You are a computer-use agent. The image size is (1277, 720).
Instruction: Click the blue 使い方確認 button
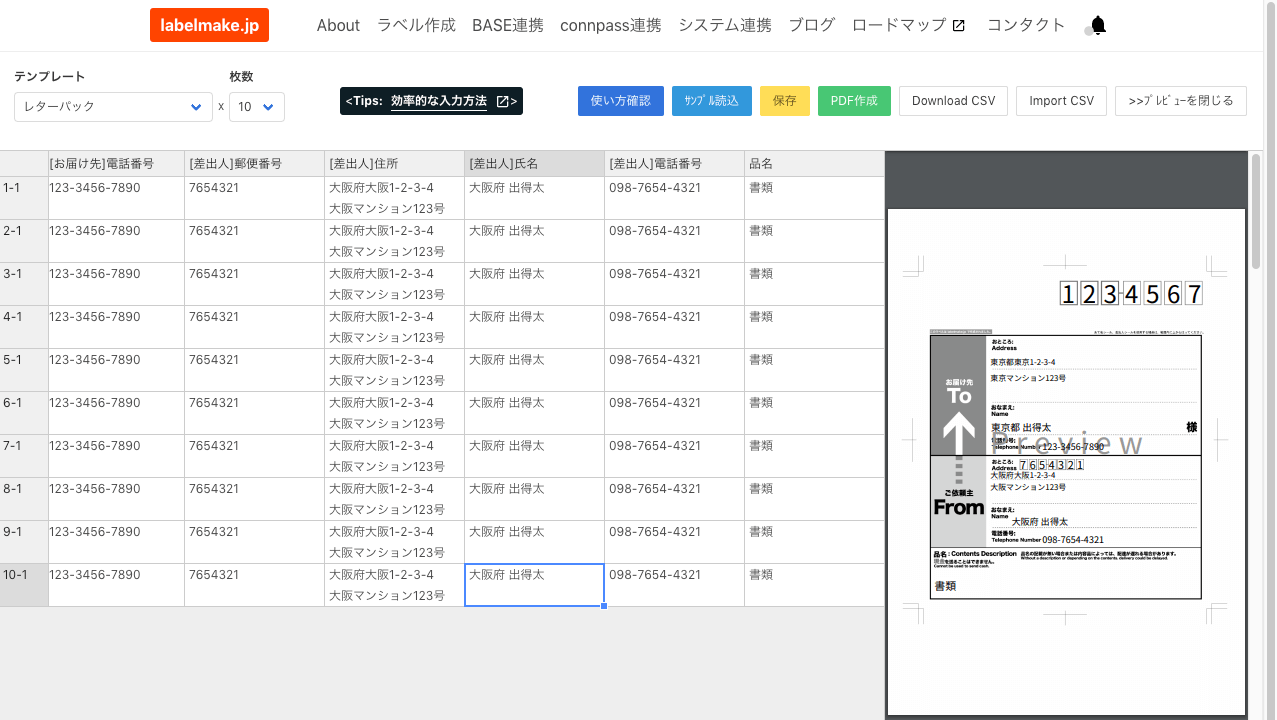pos(620,101)
